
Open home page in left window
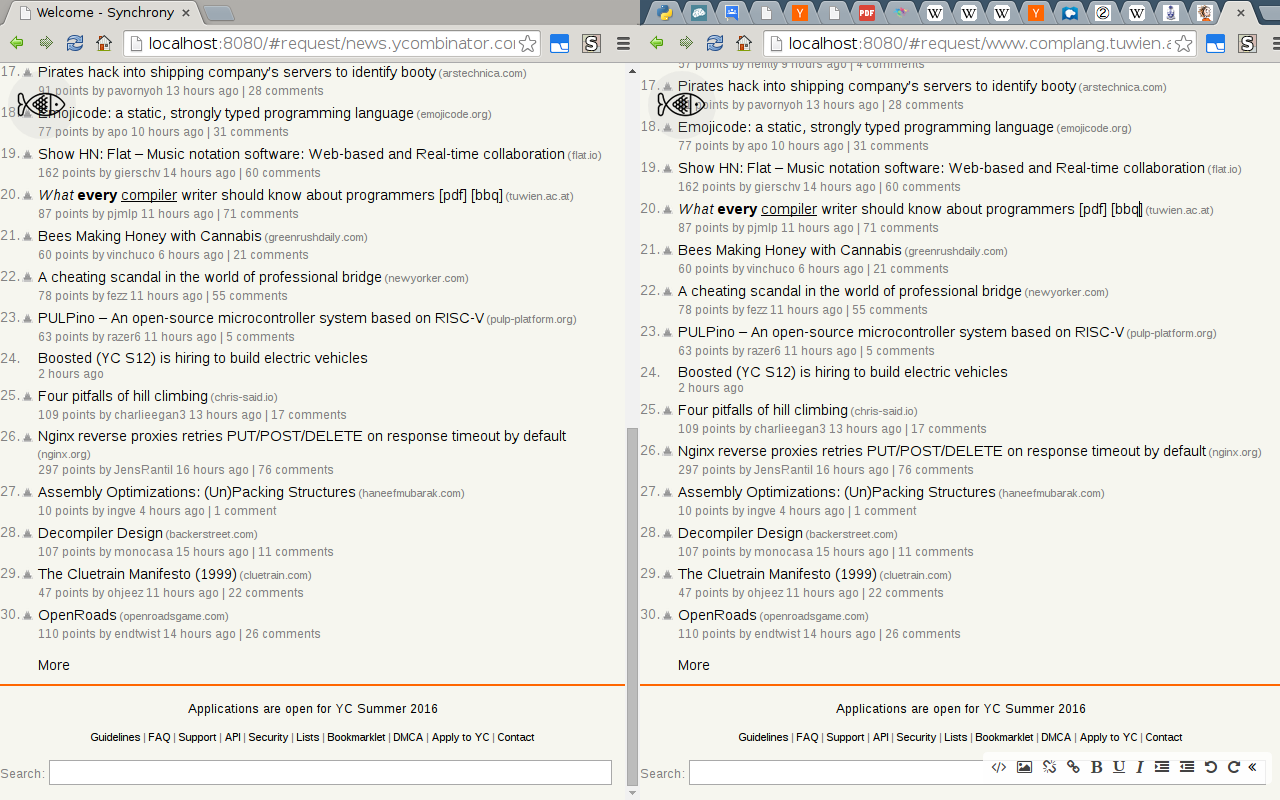tap(104, 43)
